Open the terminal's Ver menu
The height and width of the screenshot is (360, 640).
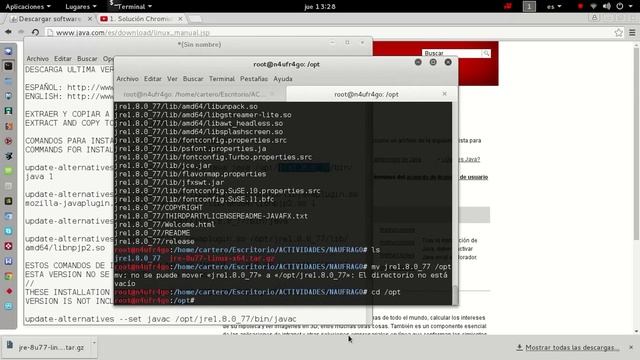tap(172, 79)
